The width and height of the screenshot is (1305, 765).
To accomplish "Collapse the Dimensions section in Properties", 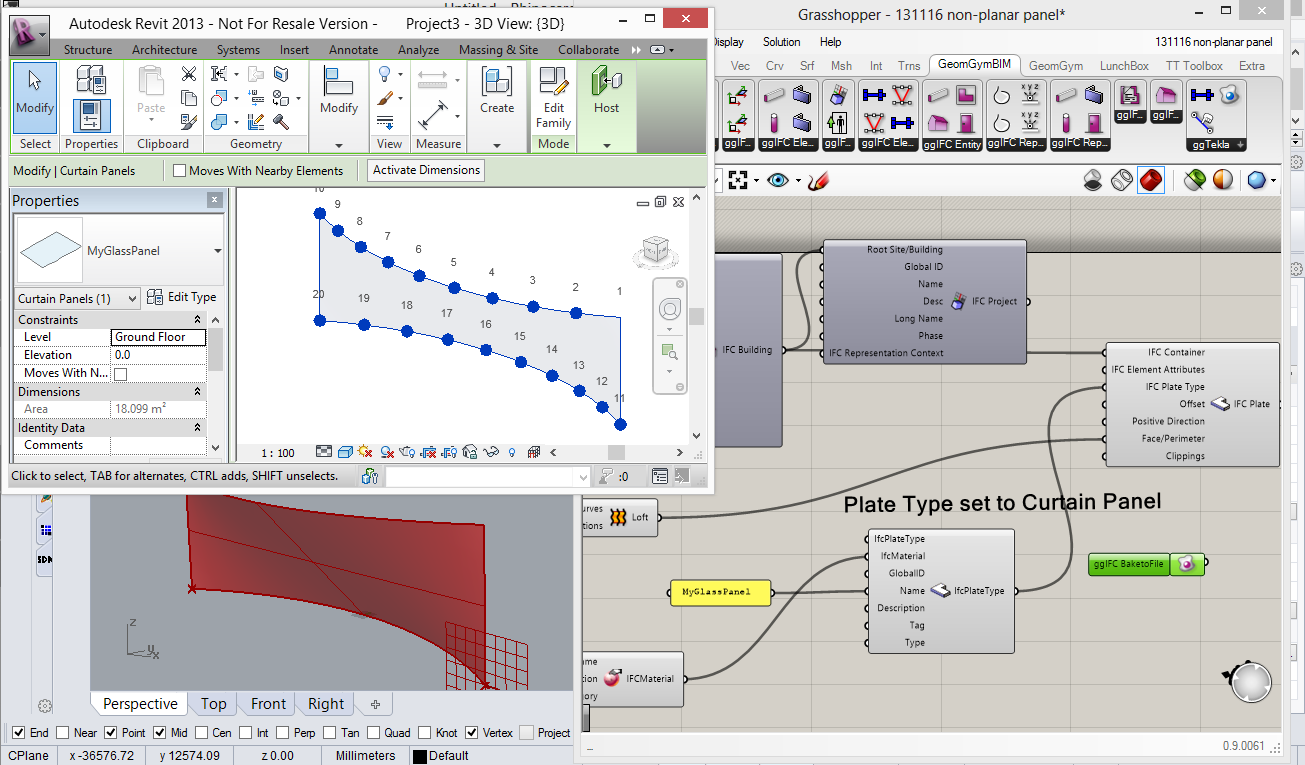I will 198,392.
